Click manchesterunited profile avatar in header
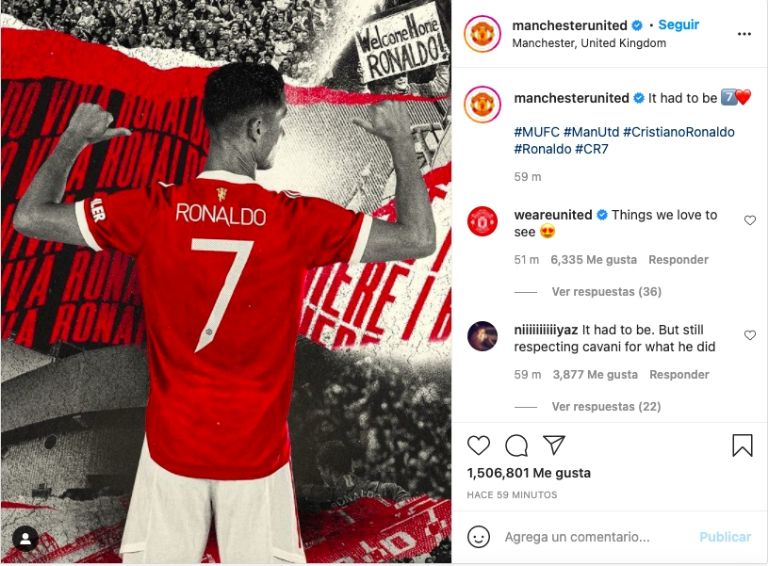 pos(482,34)
